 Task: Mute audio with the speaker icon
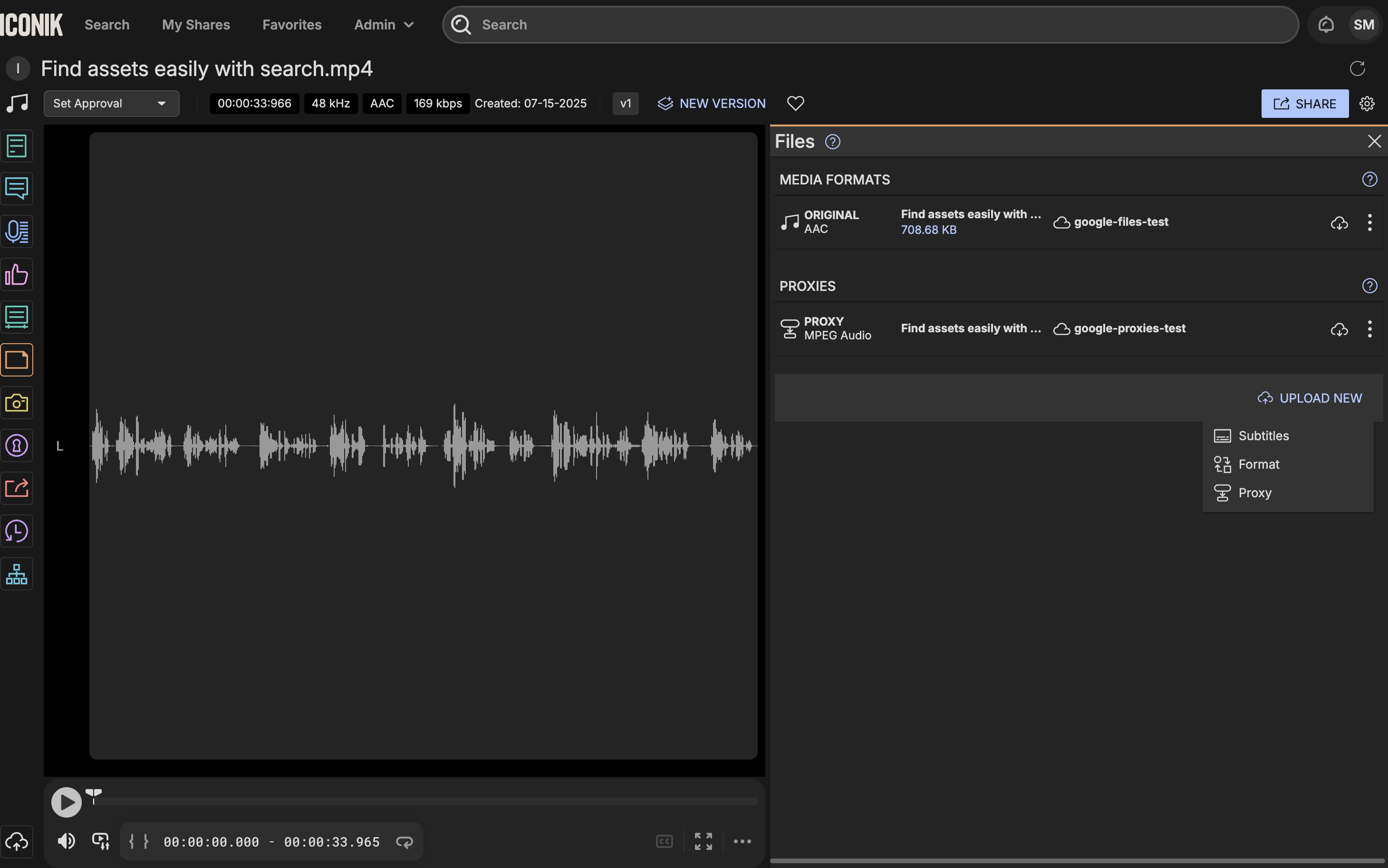(x=66, y=841)
